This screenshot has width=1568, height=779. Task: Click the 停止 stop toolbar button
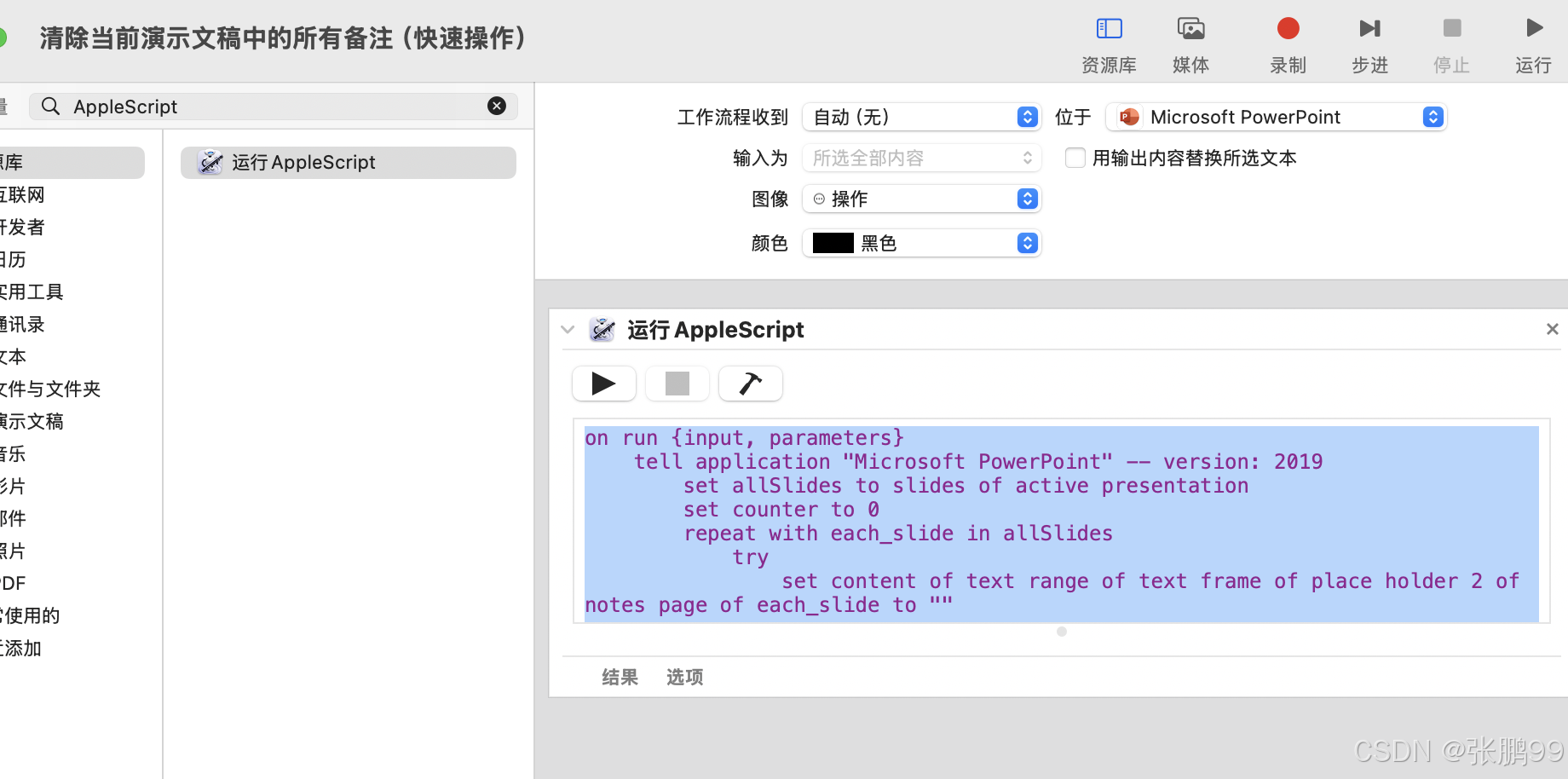coord(1451,45)
